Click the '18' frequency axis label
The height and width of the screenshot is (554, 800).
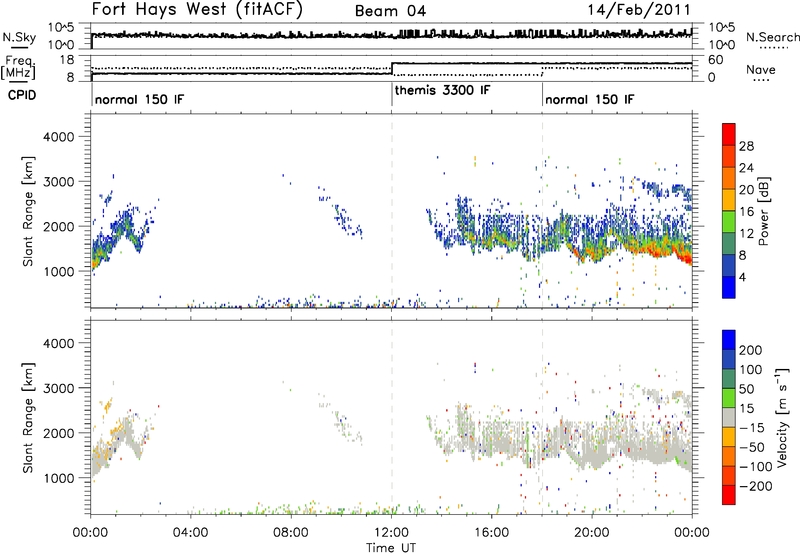click(66, 60)
